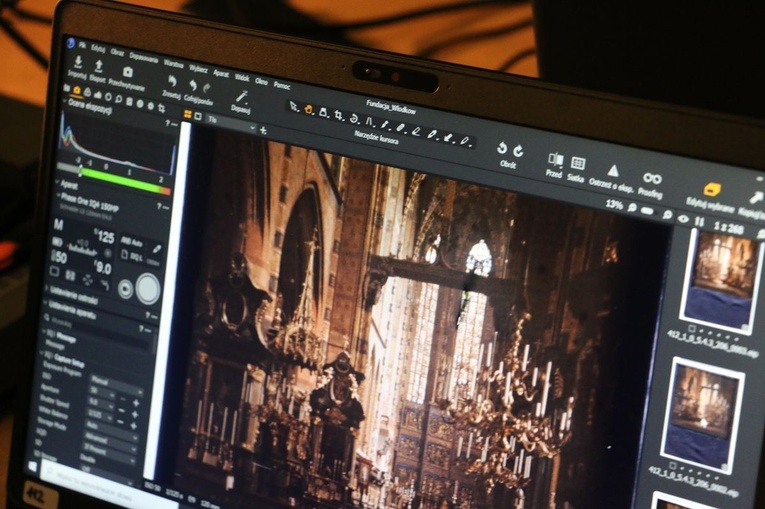The image size is (765, 509).
Task: Toggle the Siatka grid overlay
Action: click(x=578, y=163)
